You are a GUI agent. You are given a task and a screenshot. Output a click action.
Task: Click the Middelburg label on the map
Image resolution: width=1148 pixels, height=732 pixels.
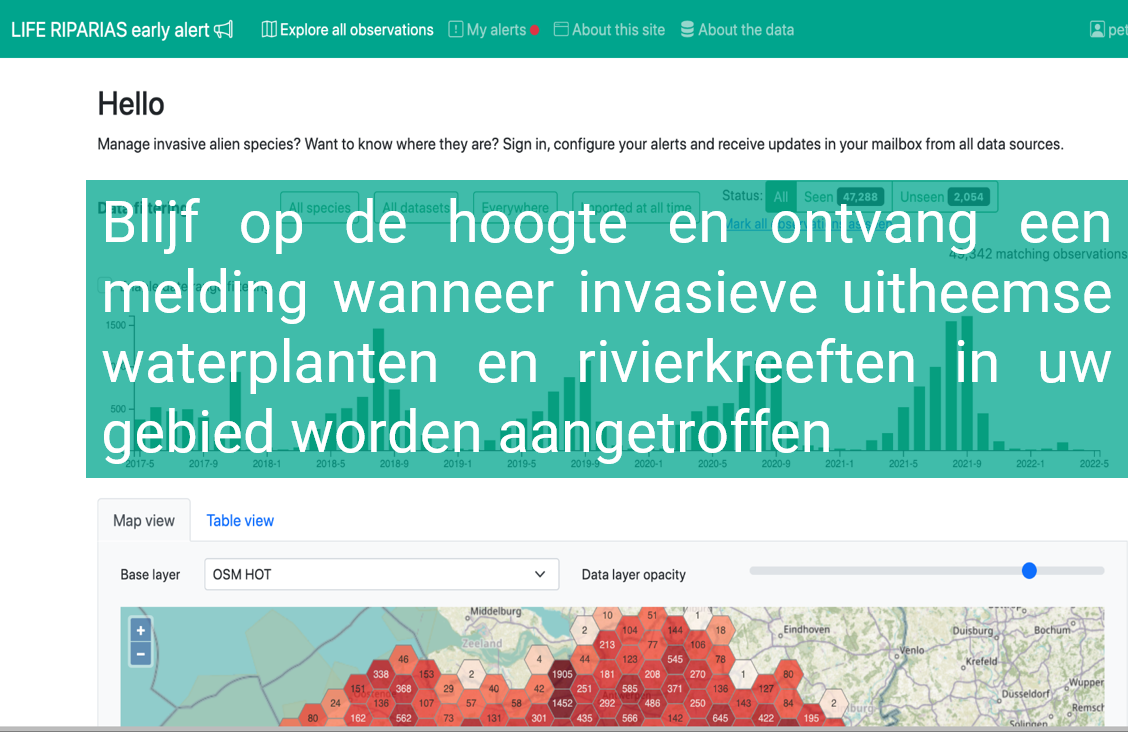[x=496, y=611]
